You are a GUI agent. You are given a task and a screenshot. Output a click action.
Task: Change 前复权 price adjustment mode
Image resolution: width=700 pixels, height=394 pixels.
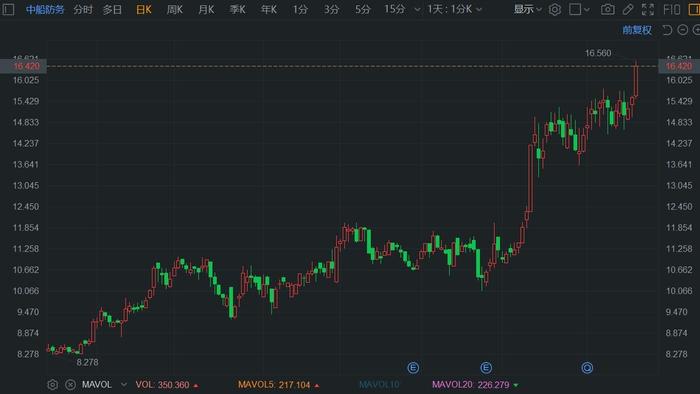[637, 30]
